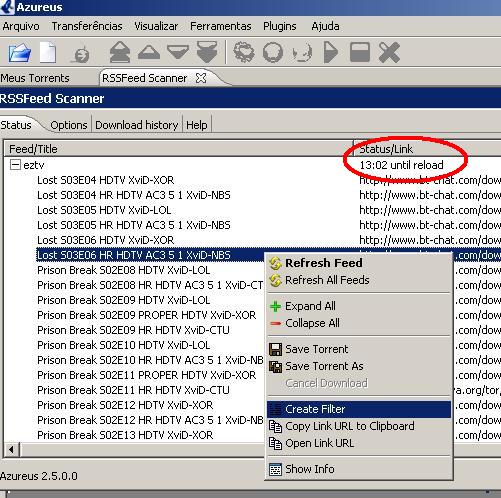The image size is (501, 498).
Task: Select Prison Break S02E09 HR HDTV XviD-CTU
Action: [133, 330]
